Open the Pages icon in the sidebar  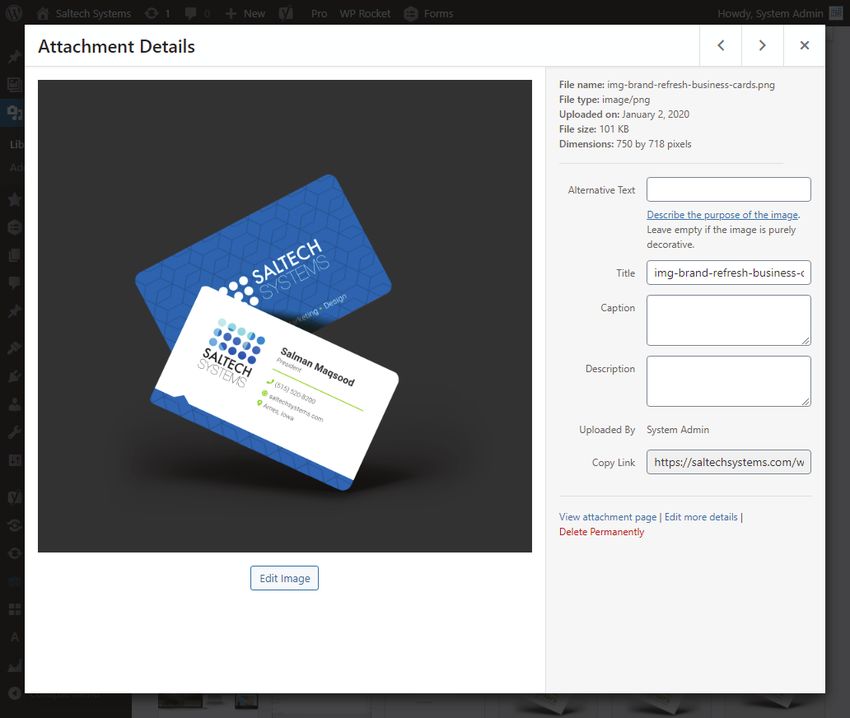pyautogui.click(x=15, y=255)
